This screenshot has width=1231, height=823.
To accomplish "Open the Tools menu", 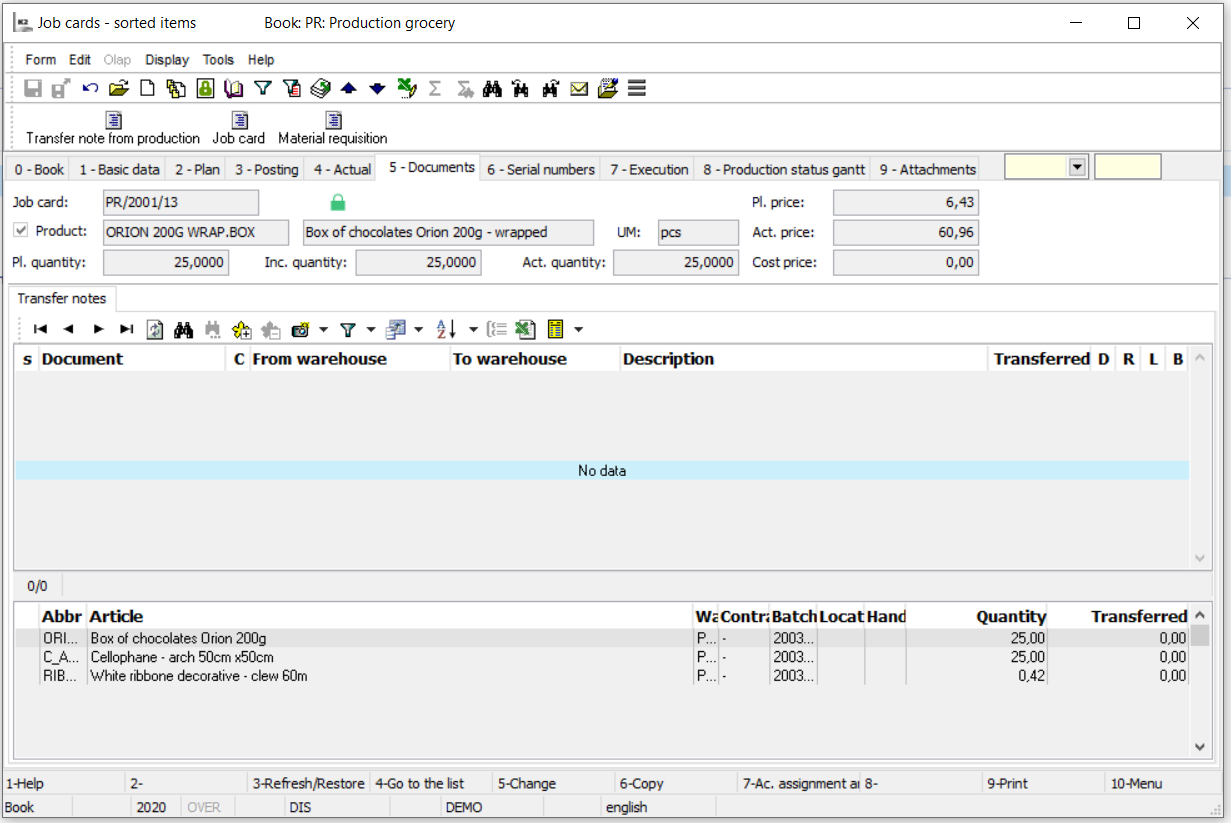I will (218, 60).
